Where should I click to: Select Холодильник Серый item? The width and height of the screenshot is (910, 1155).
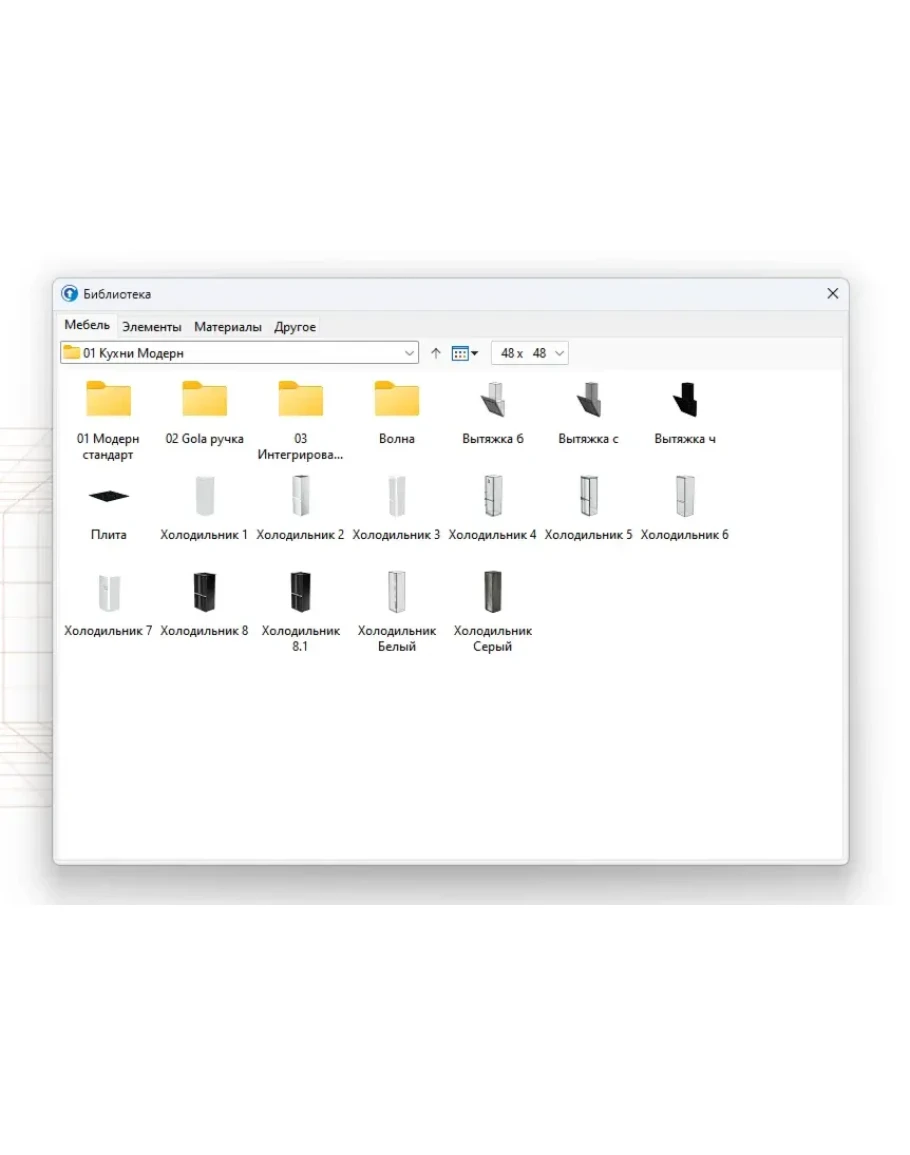(x=492, y=592)
